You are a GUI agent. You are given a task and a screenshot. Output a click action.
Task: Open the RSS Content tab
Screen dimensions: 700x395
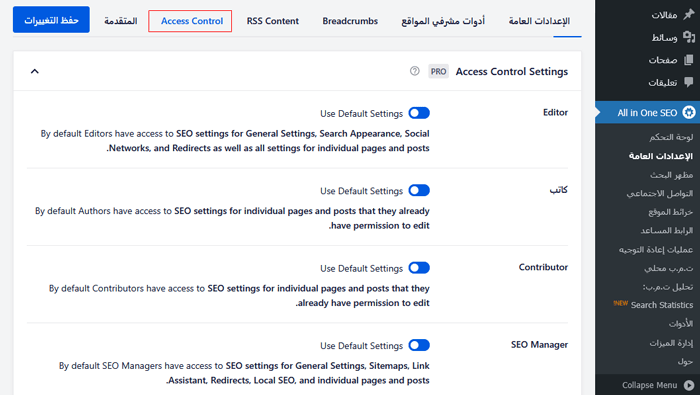(273, 21)
